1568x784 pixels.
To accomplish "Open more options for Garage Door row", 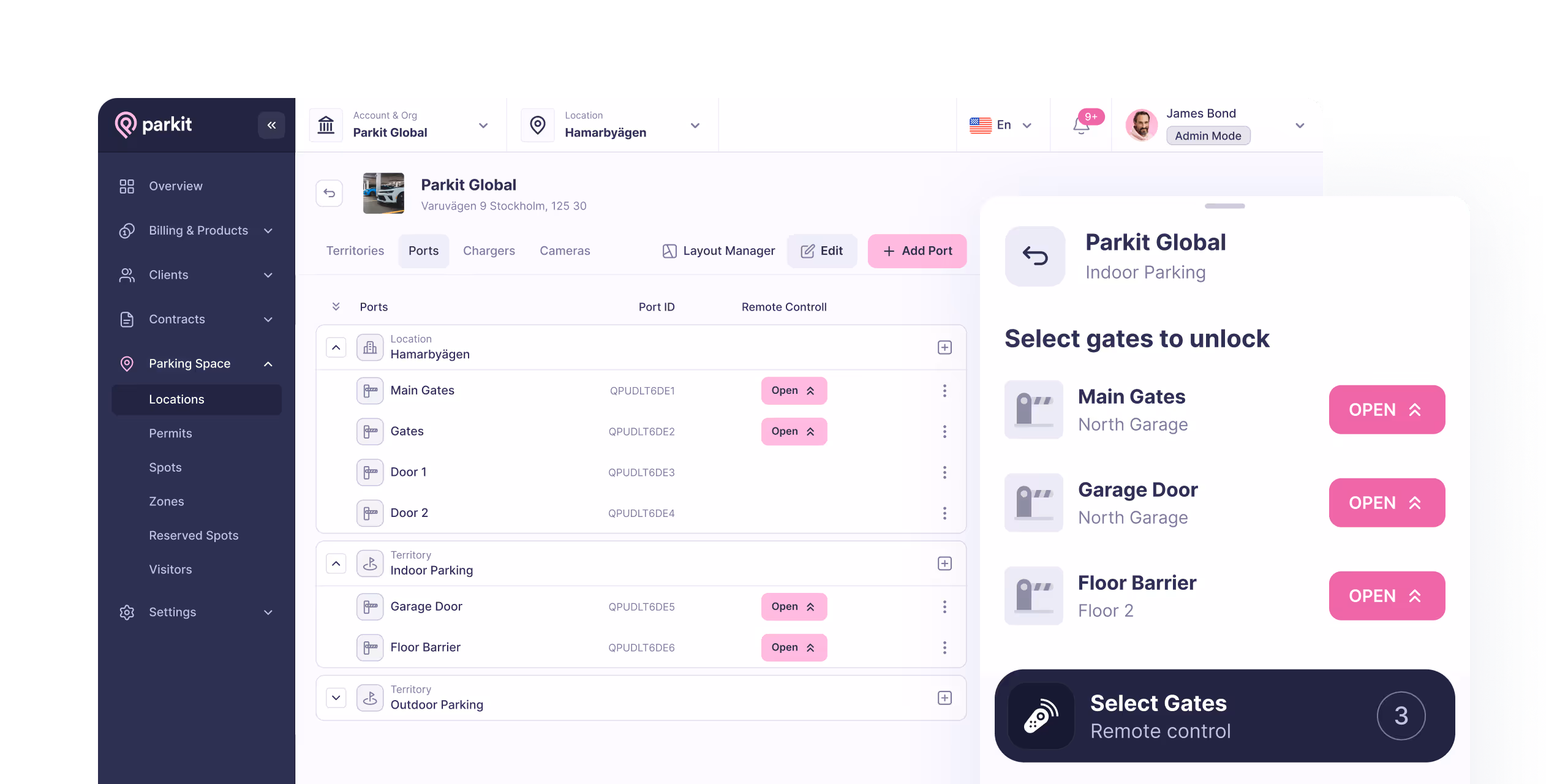I will (944, 607).
